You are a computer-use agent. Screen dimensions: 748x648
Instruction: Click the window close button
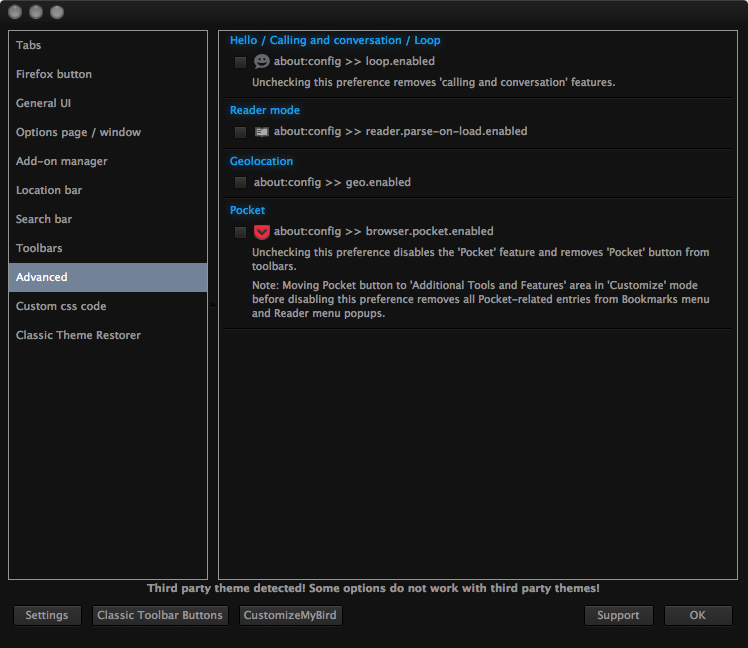15,12
